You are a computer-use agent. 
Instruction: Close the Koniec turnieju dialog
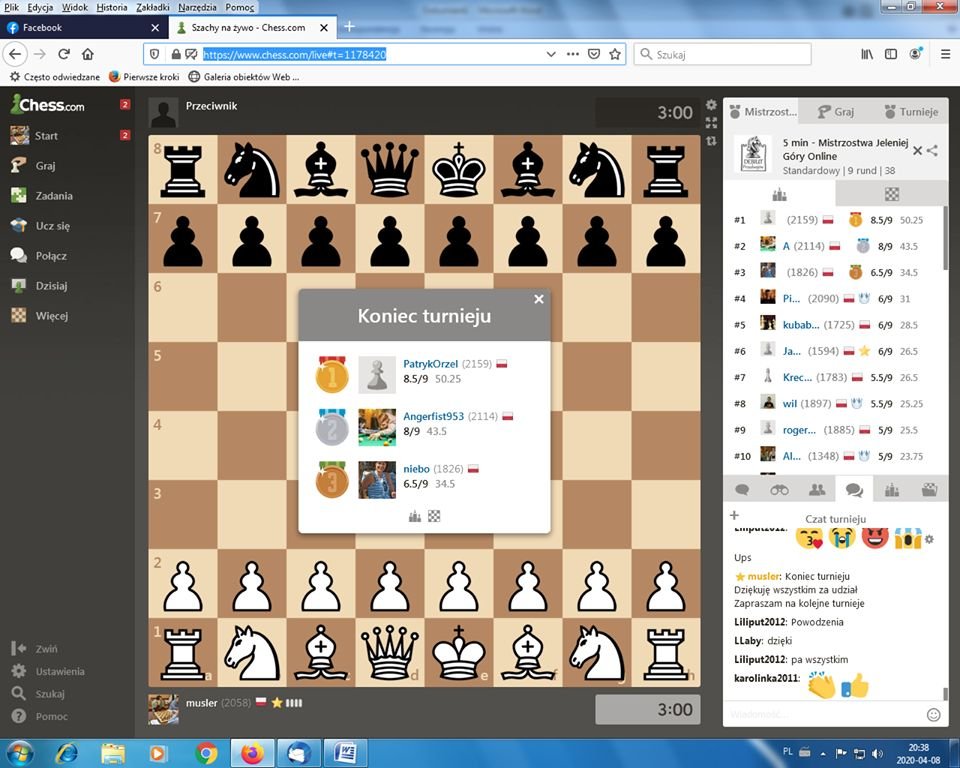539,299
